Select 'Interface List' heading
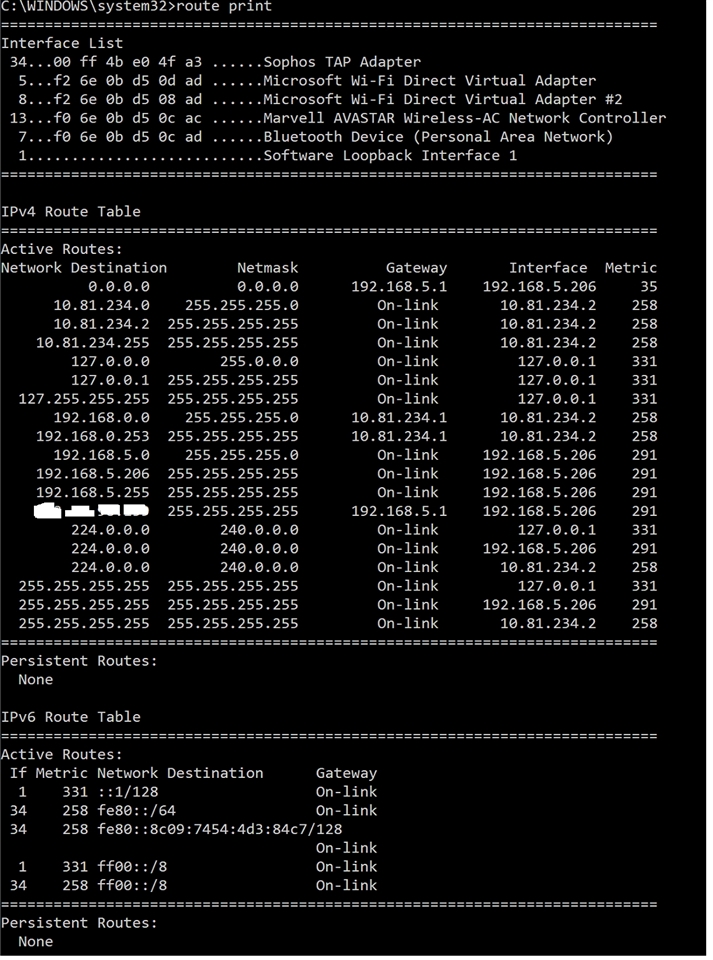Viewport: 713px width, 960px height. (x=62, y=43)
